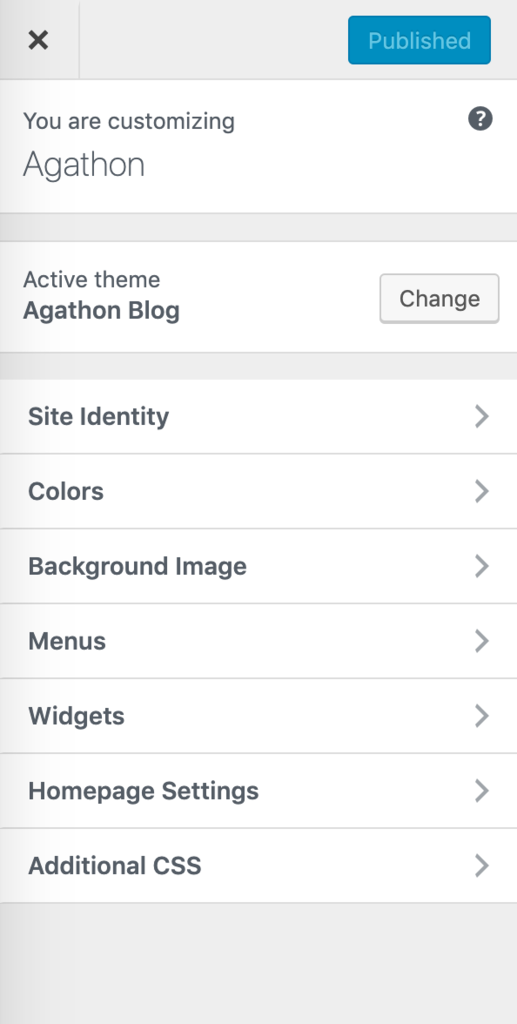This screenshot has height=1024, width=517.
Task: Click the Agathon Blog theme name
Action: [101, 311]
